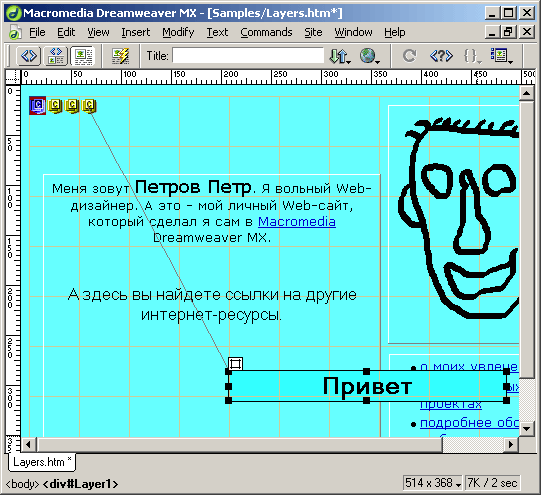Click the ruler origin corner icon
The image size is (541, 495).
coord(13,77)
